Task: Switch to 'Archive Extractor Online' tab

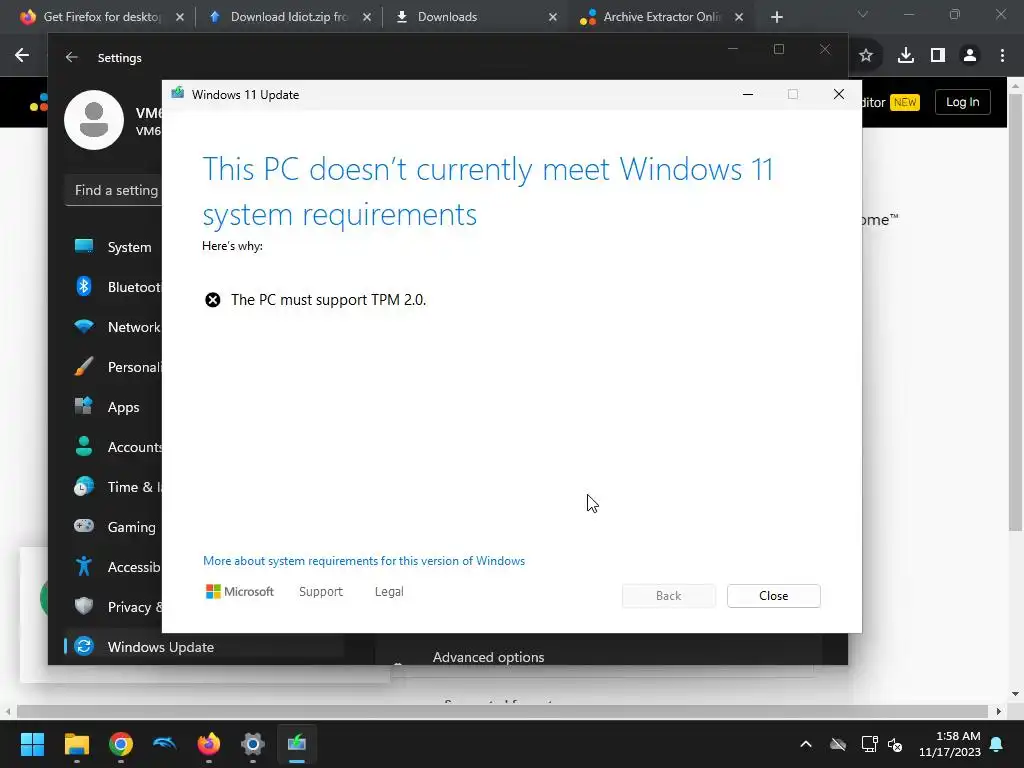Action: (661, 17)
